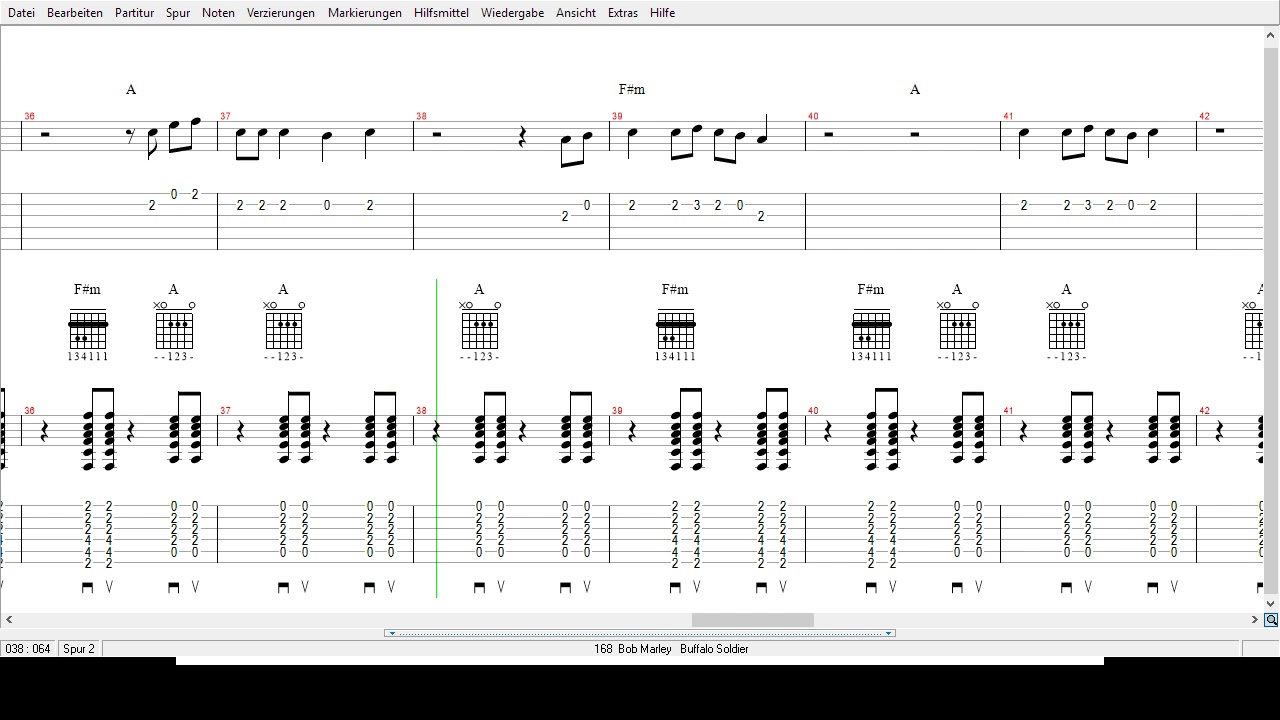This screenshot has width=1280, height=720.
Task: Click the A chord diagram above measure 41
Action: pos(1067,326)
